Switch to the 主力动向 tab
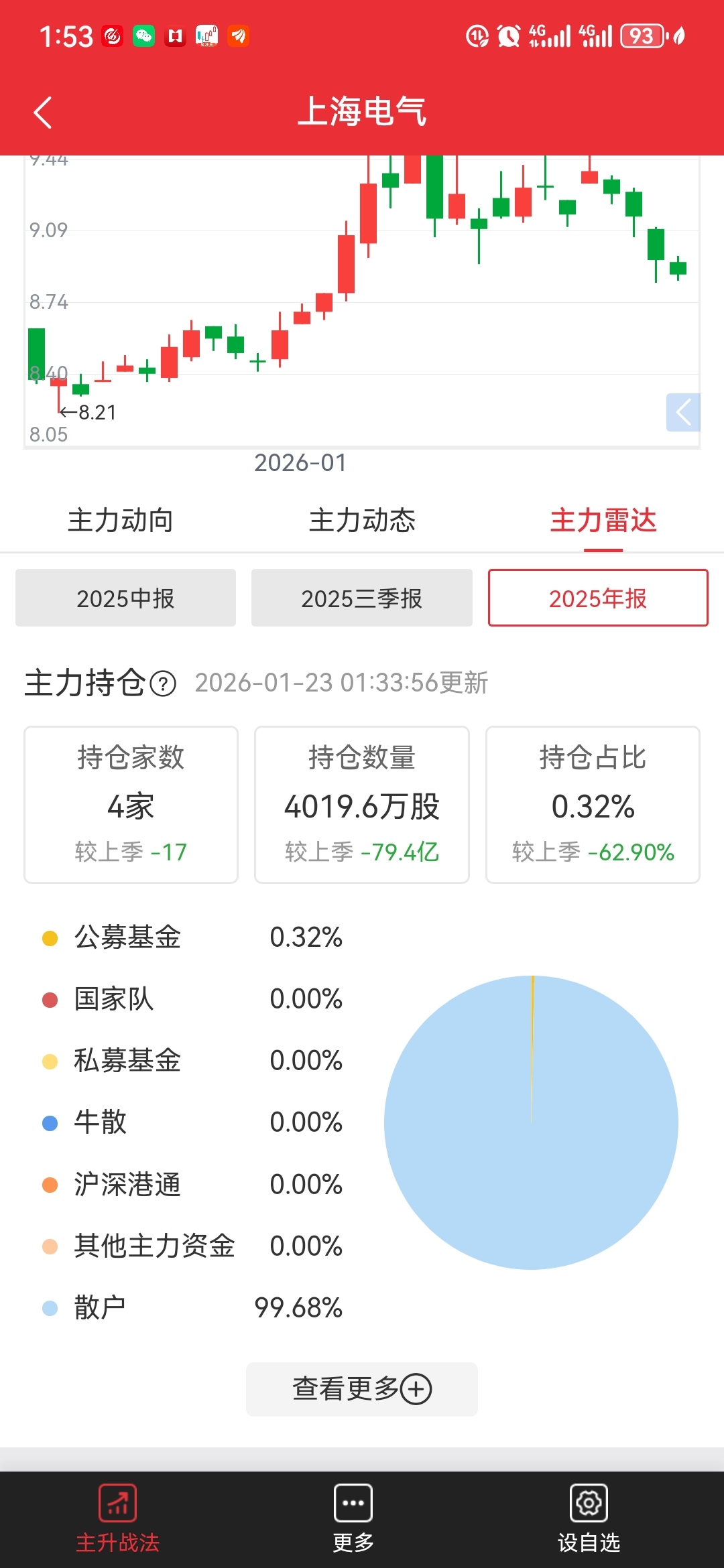724x1568 pixels. pyautogui.click(x=121, y=521)
